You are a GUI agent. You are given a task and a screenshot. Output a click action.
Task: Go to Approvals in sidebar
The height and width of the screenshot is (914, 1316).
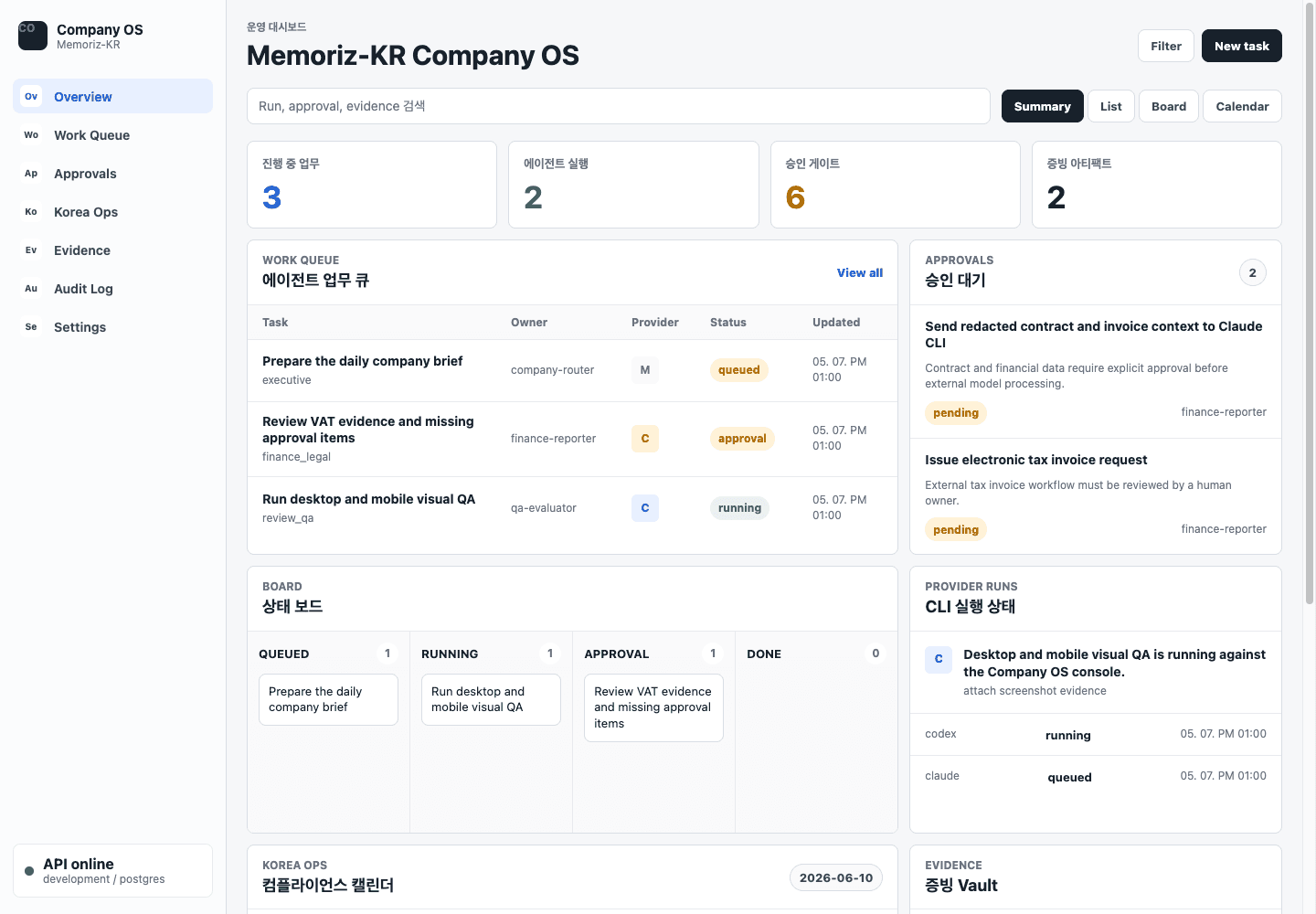112,173
